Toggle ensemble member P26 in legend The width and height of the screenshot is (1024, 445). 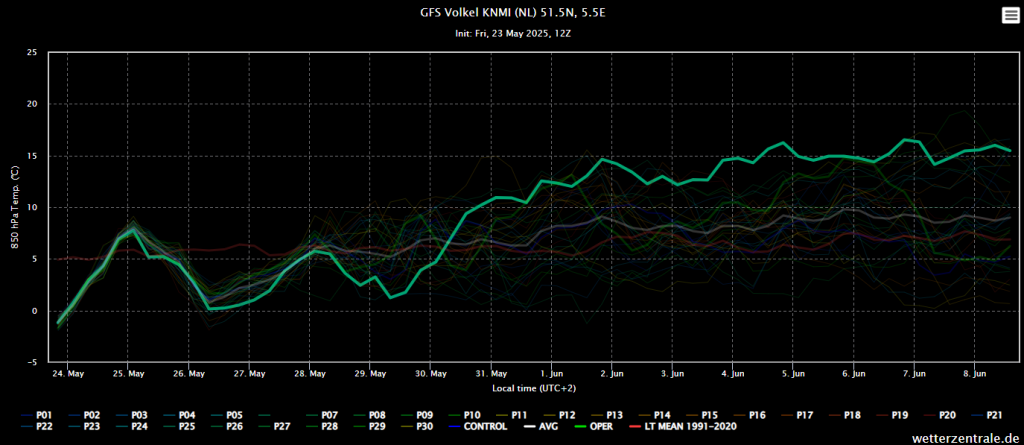(x=227, y=427)
